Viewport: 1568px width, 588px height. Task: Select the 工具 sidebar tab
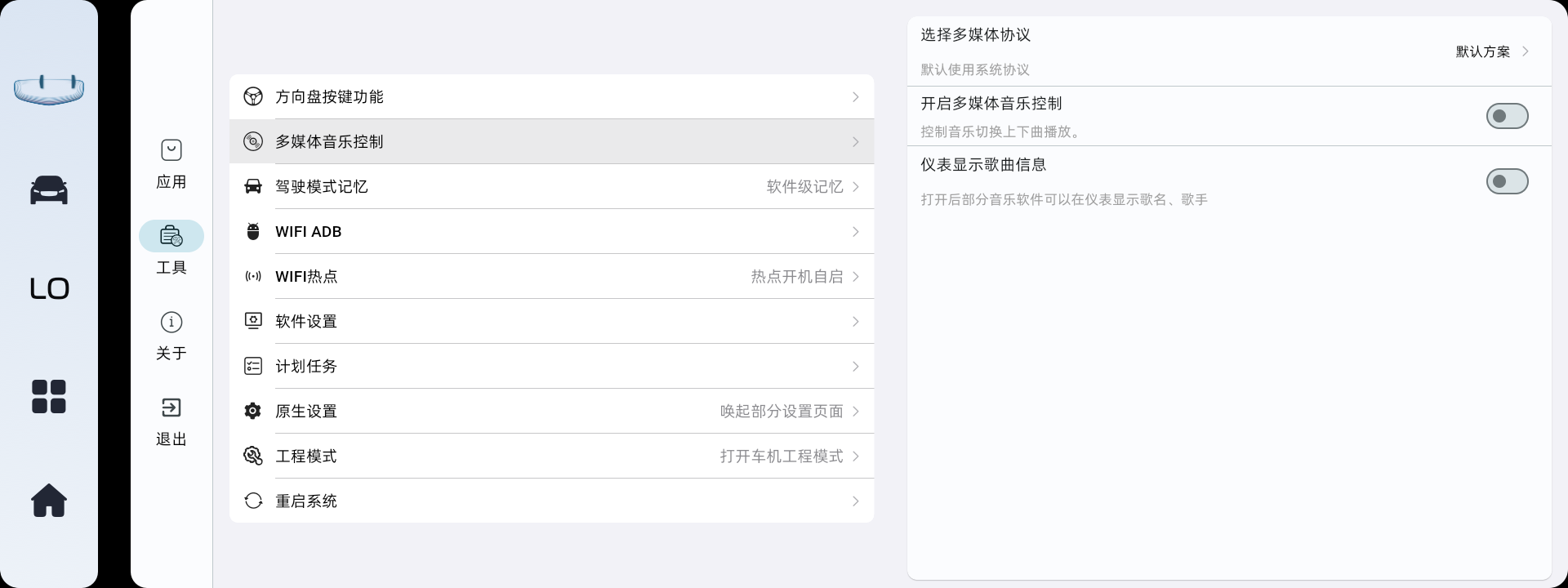(x=171, y=249)
